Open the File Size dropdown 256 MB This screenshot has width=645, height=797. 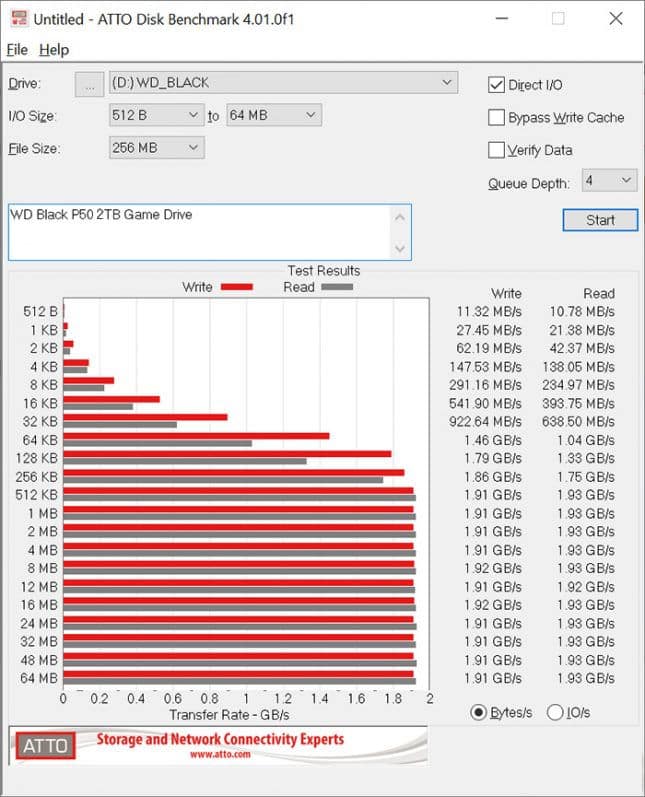156,148
